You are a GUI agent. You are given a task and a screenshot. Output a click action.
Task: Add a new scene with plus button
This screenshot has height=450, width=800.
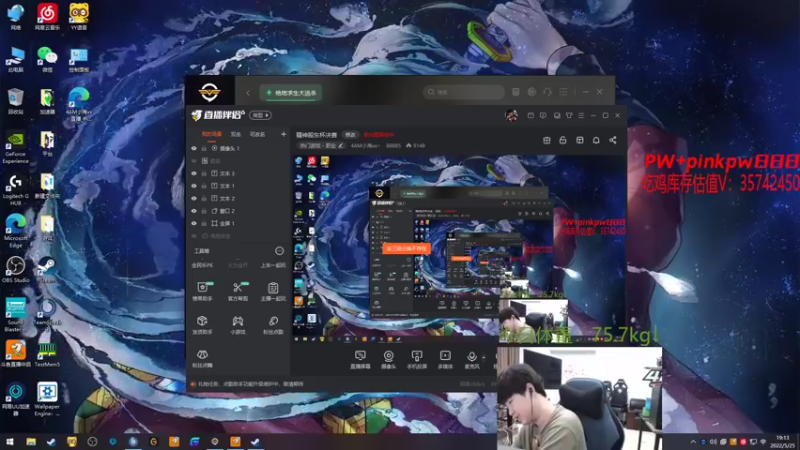coord(284,134)
